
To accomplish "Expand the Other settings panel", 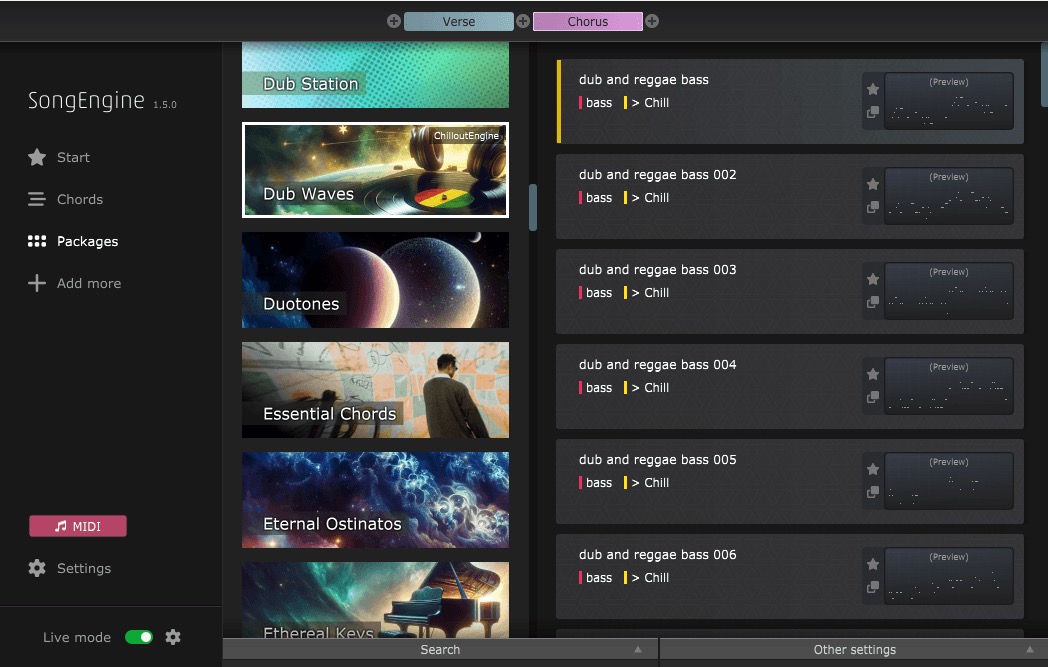I will click(854, 650).
